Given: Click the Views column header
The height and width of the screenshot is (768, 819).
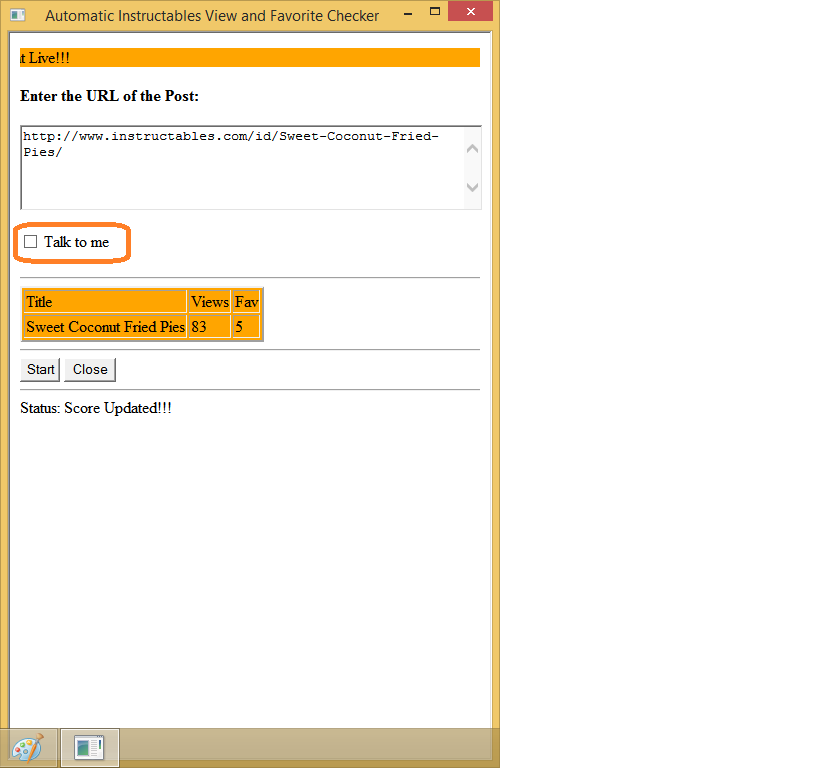Looking at the screenshot, I should tap(209, 302).
